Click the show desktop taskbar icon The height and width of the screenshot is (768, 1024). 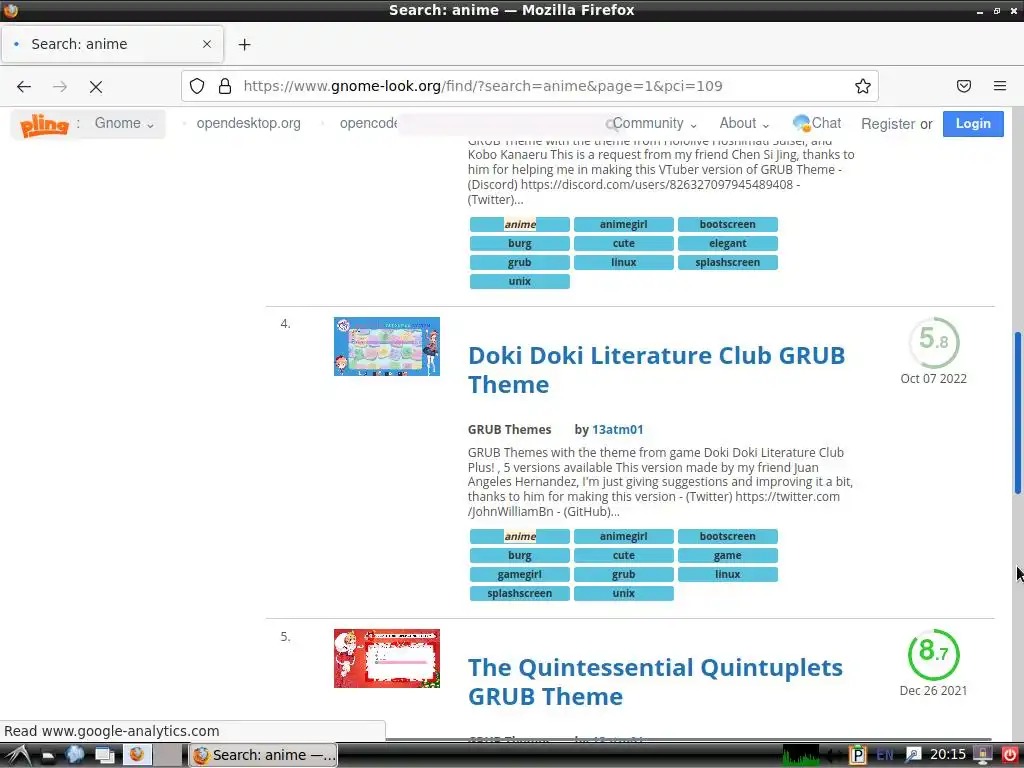pyautogui.click(x=104, y=755)
